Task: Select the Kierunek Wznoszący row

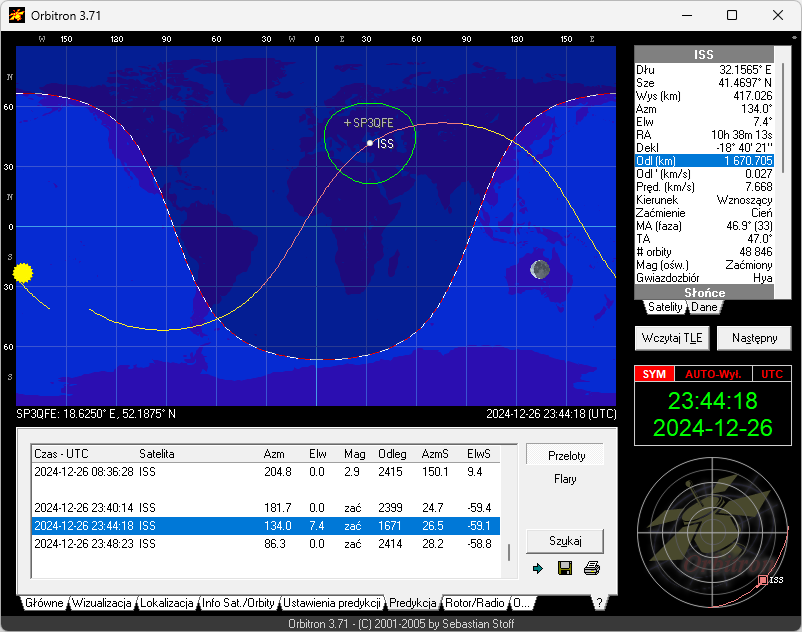Action: tap(704, 199)
